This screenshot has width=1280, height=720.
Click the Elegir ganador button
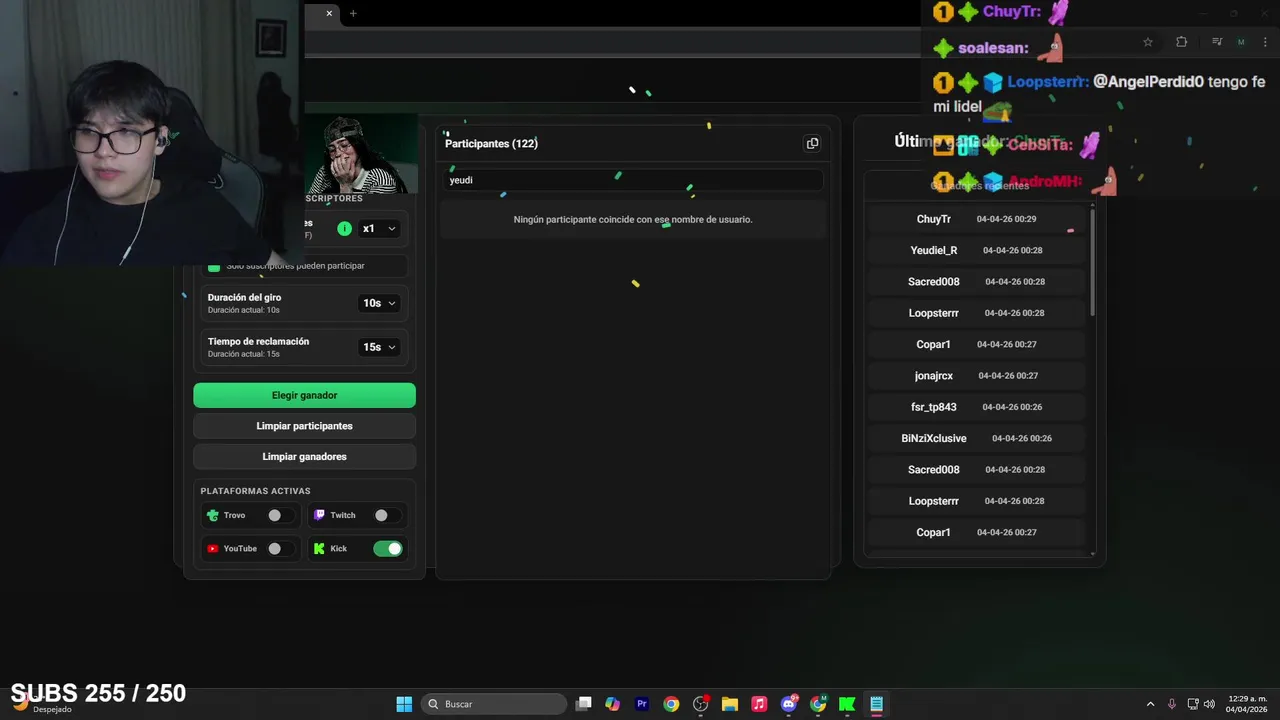click(304, 395)
